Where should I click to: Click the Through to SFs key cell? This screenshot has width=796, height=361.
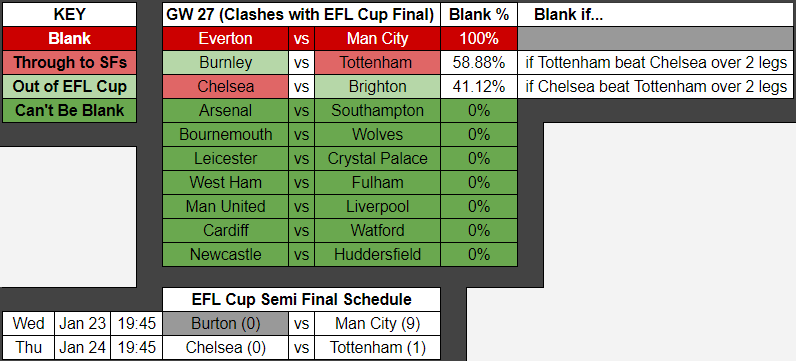click(70, 62)
